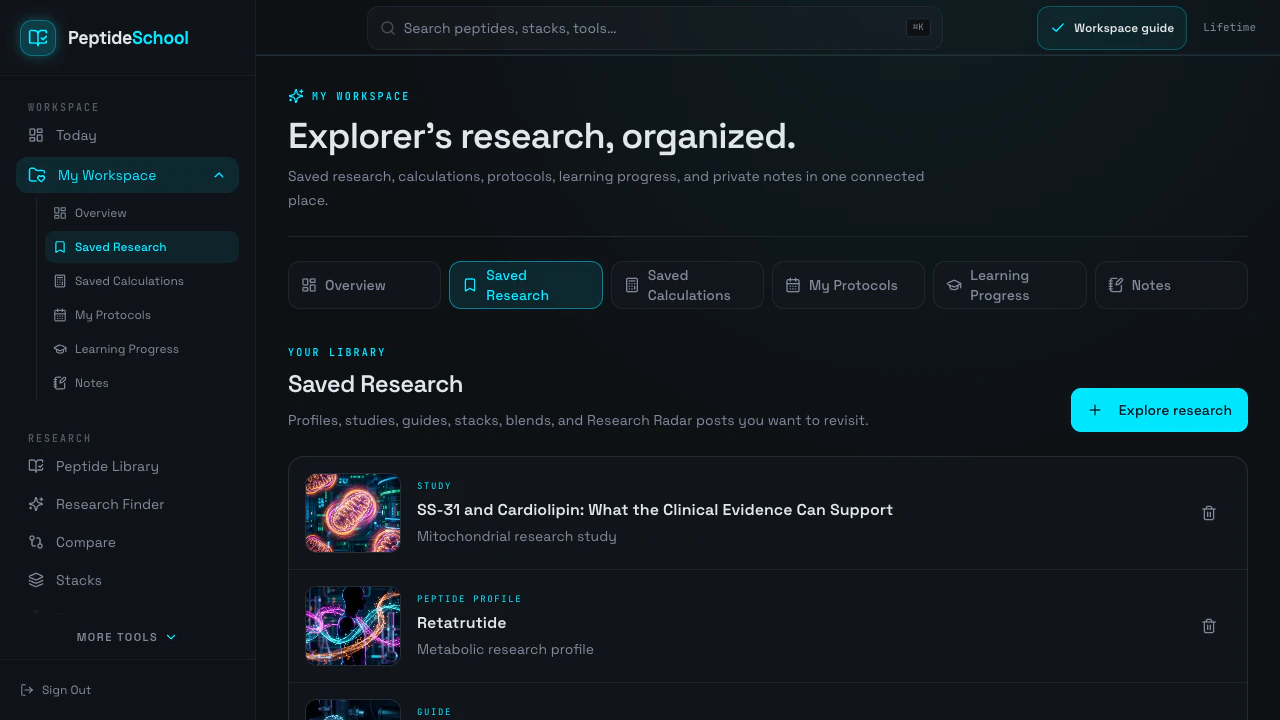Select Saved Research in the sidebar
The height and width of the screenshot is (720, 1280).
(x=142, y=247)
